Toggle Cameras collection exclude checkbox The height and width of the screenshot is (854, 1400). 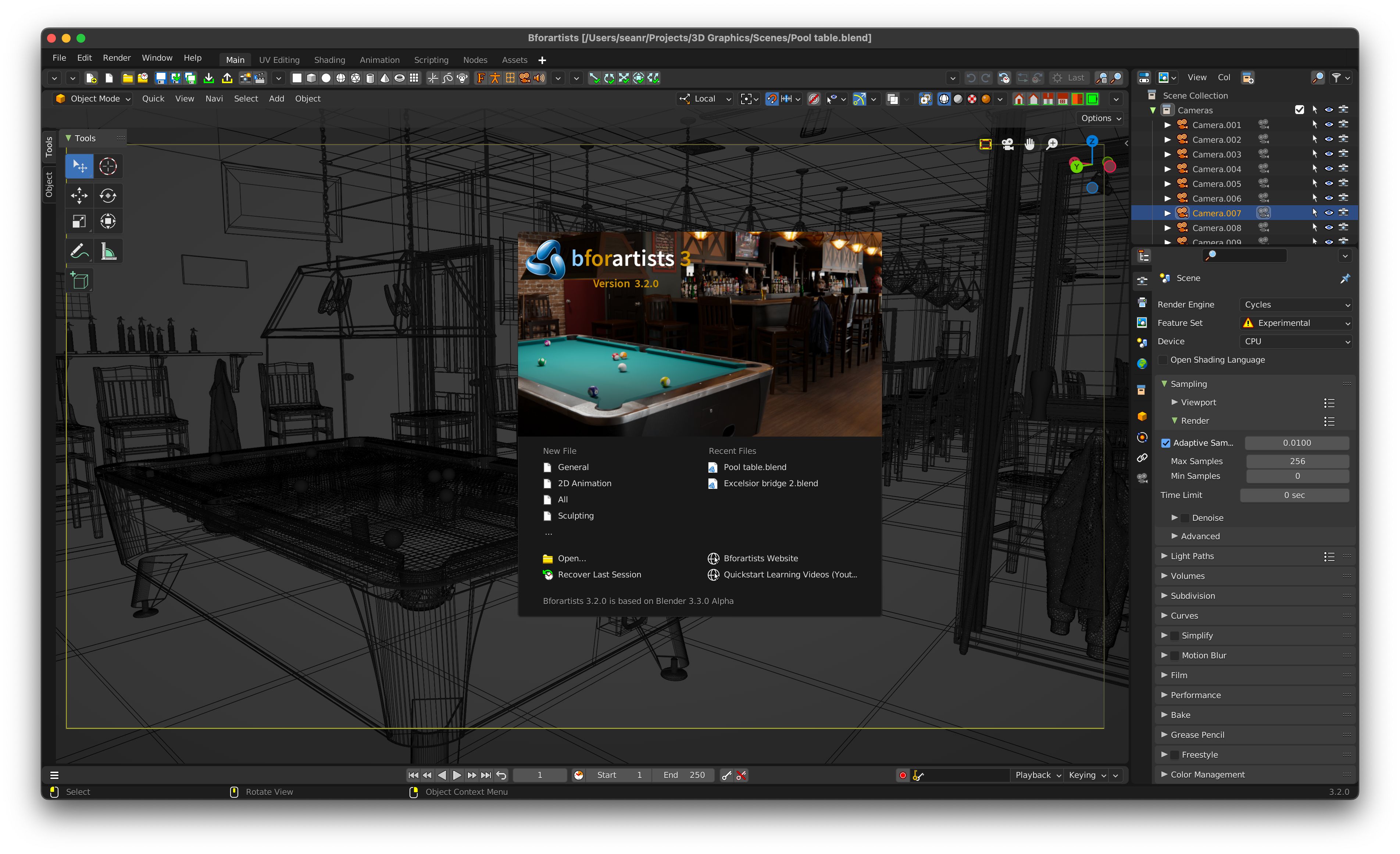[1299, 110]
